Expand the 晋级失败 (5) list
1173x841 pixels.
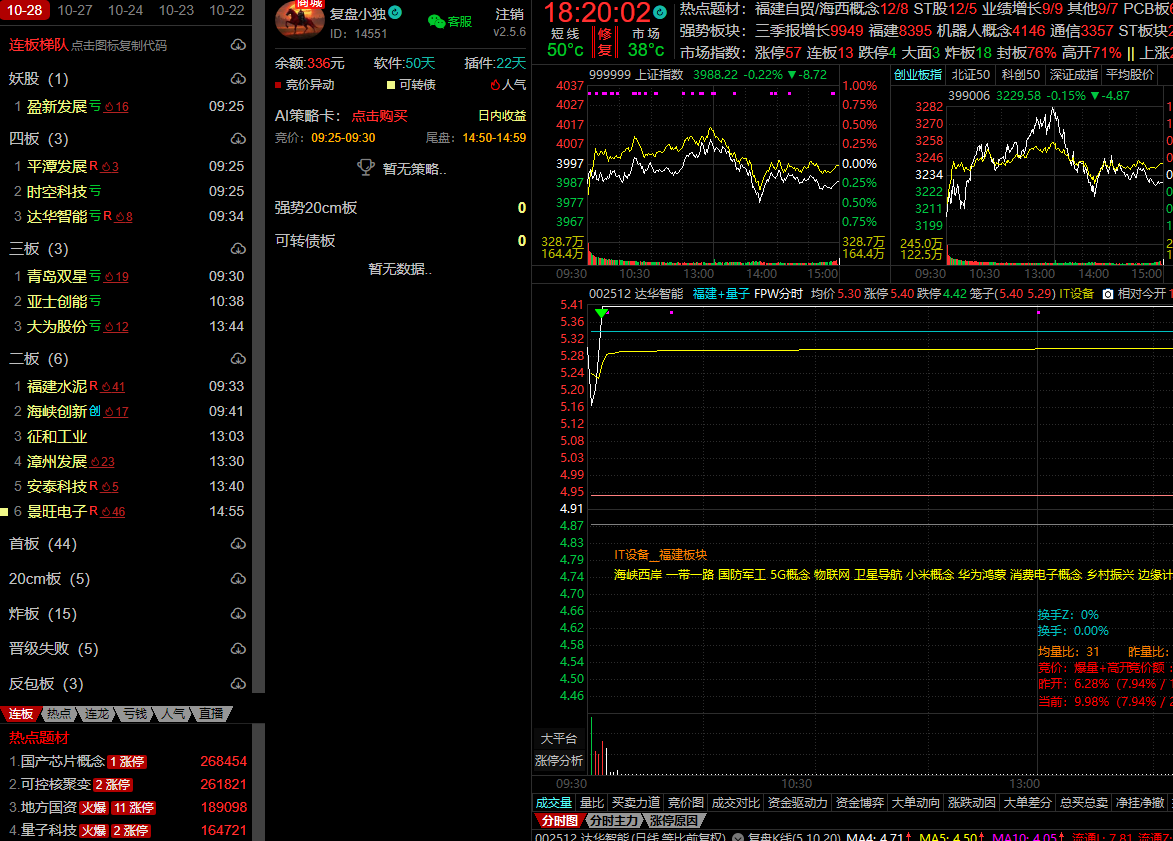point(53,649)
